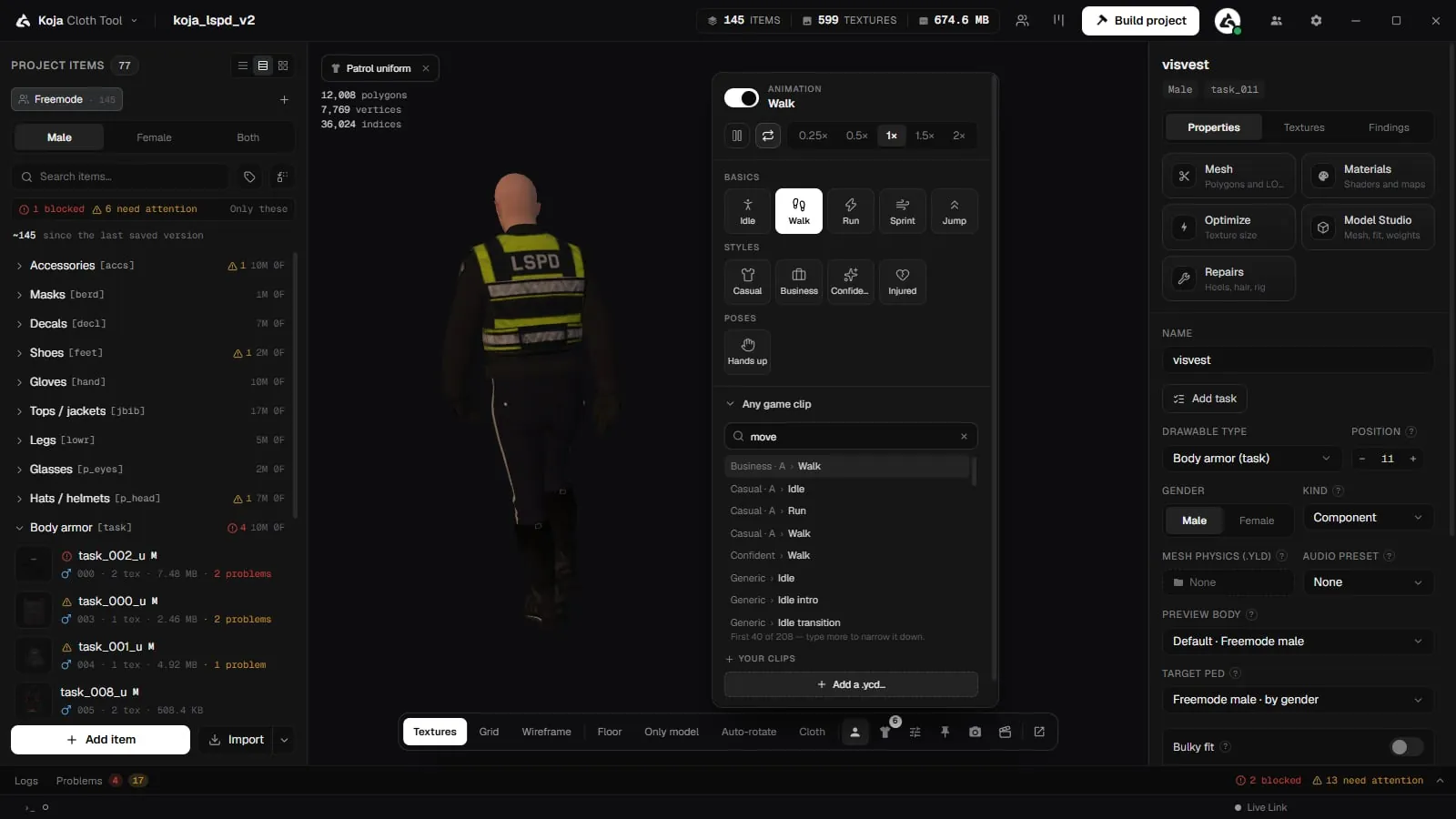Turn off the Animation switch
The height and width of the screenshot is (819, 1456).
pyautogui.click(x=742, y=97)
